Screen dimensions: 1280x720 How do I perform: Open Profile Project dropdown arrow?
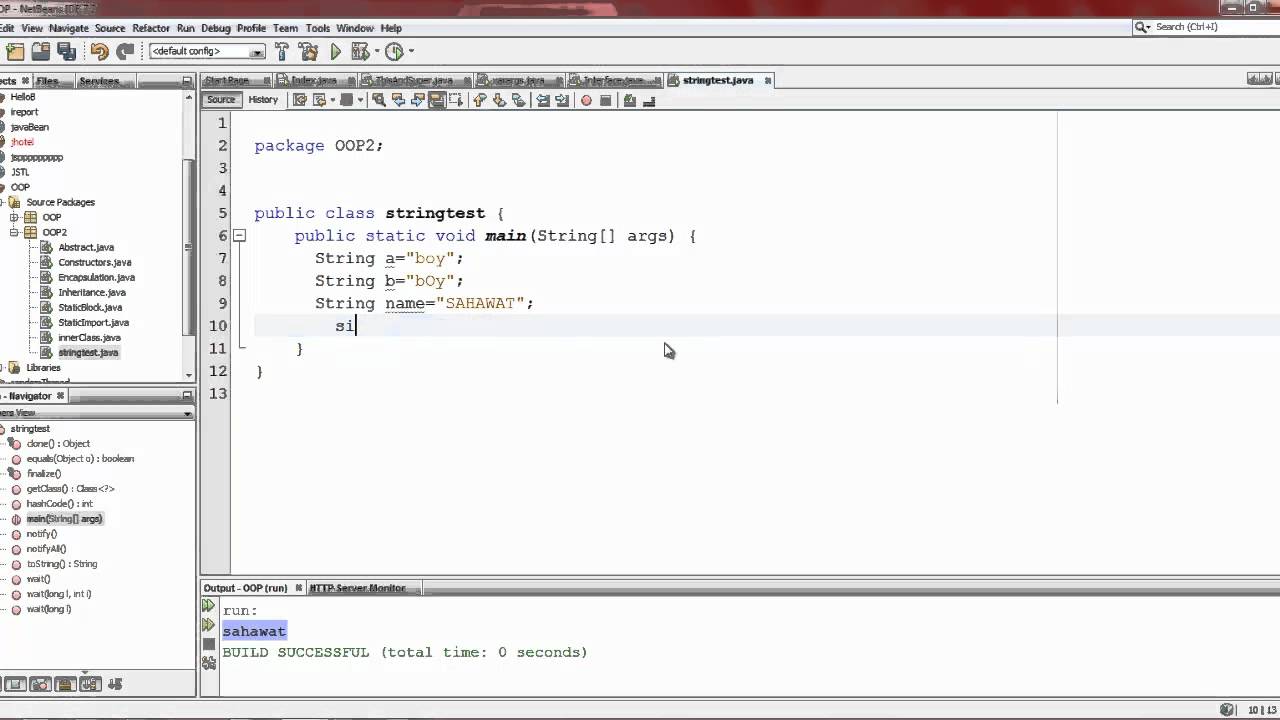410,51
